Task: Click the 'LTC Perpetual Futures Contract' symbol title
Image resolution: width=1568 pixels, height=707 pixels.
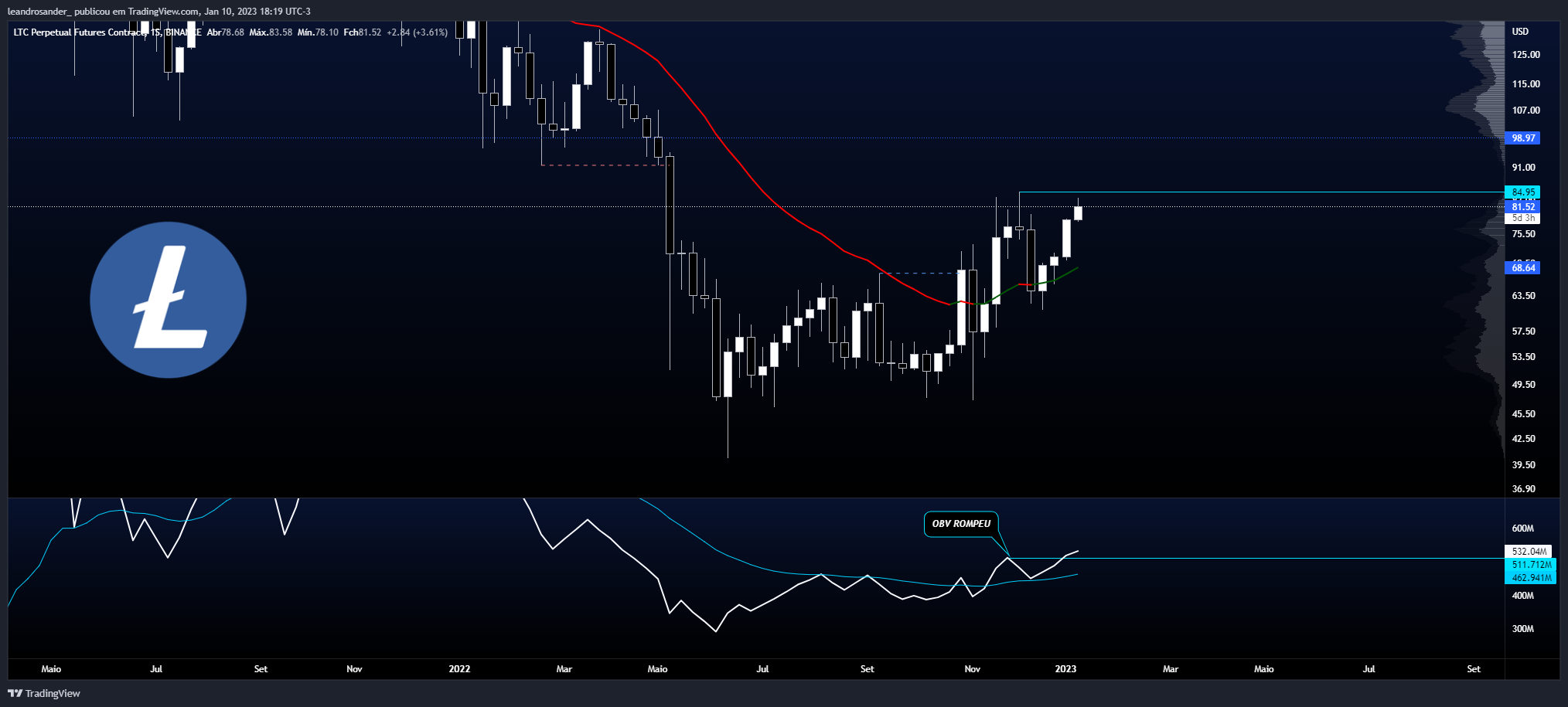Action: point(80,32)
